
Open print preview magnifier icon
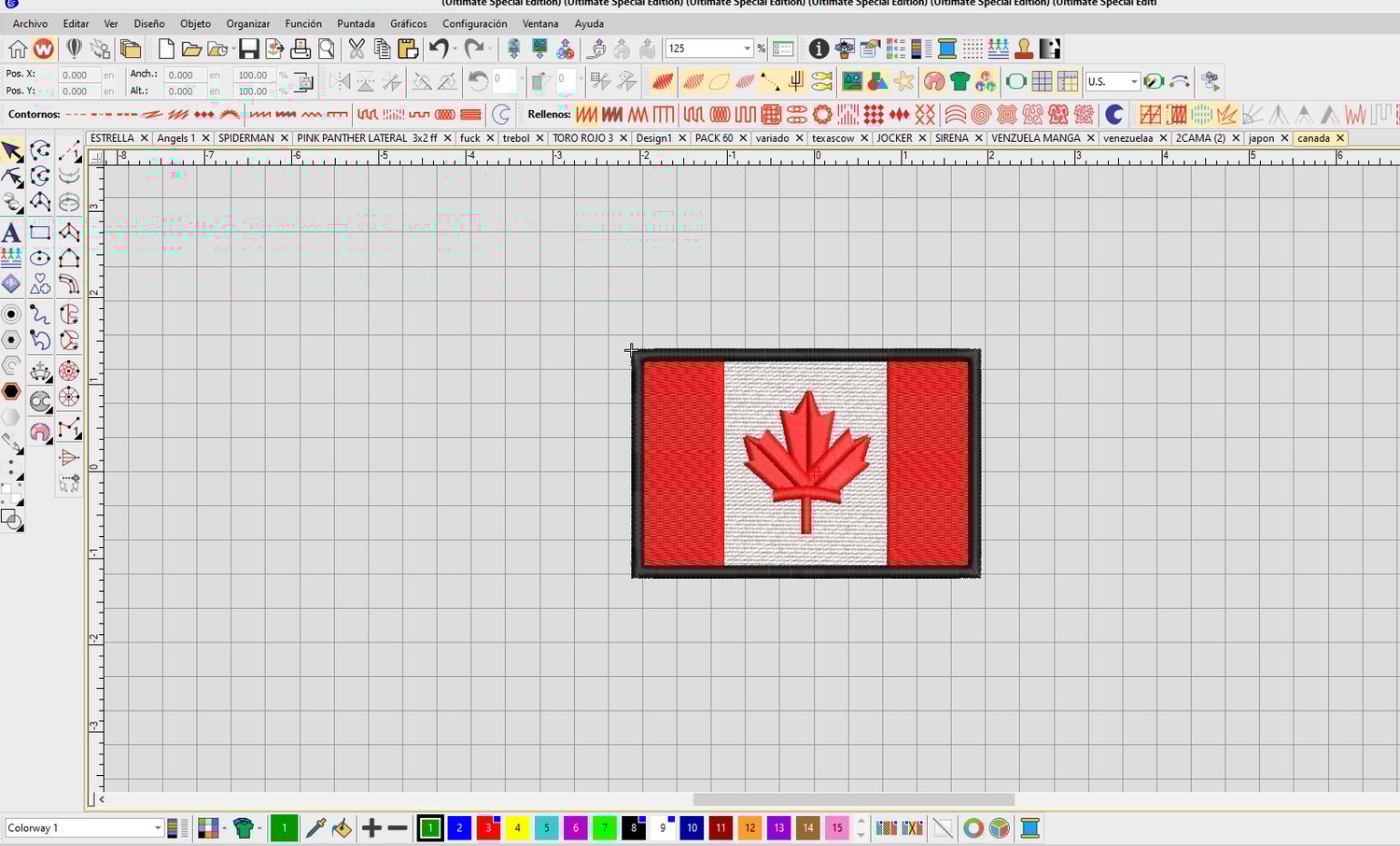coord(327,49)
